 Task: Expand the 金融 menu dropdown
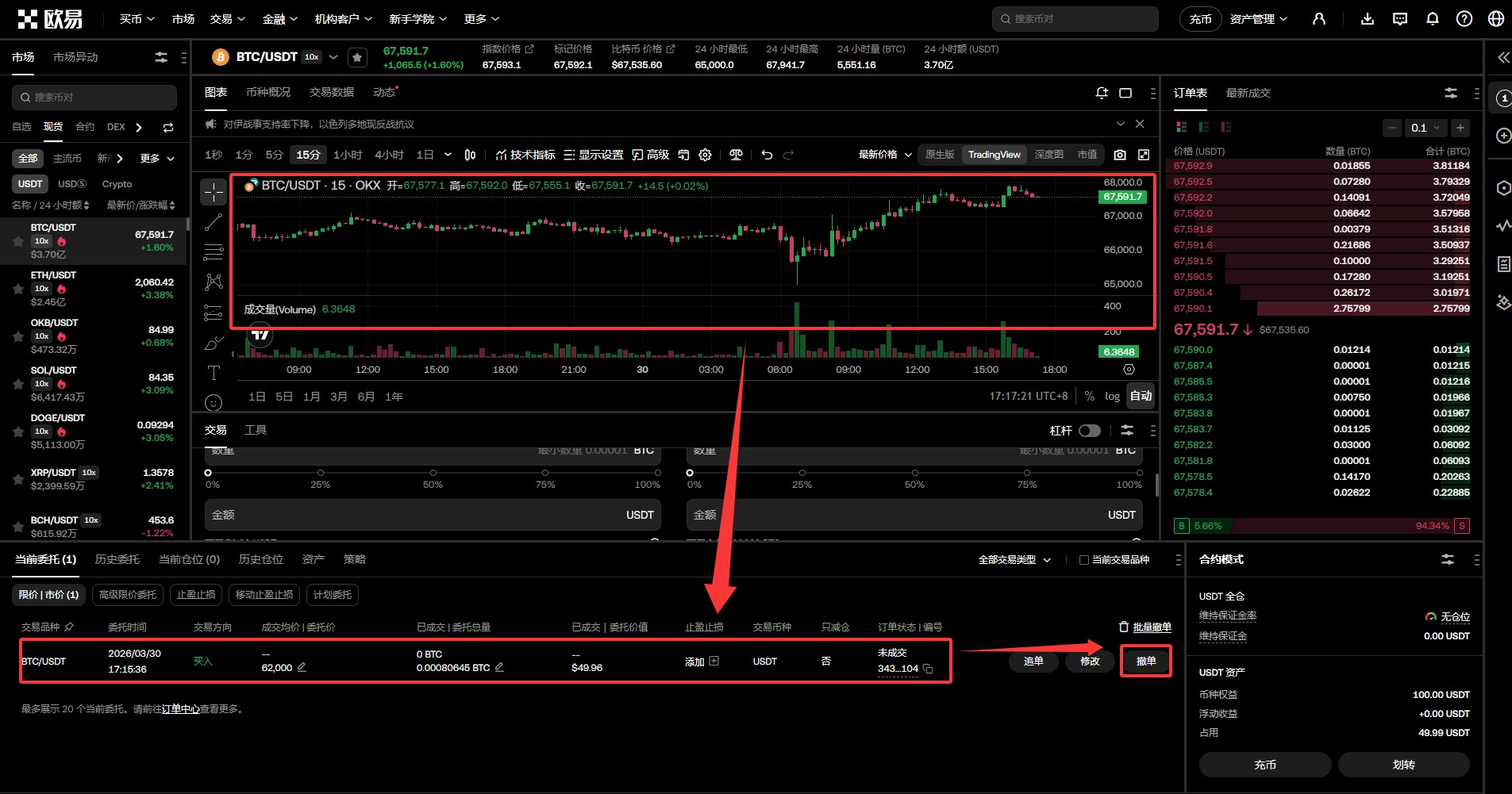(280, 19)
